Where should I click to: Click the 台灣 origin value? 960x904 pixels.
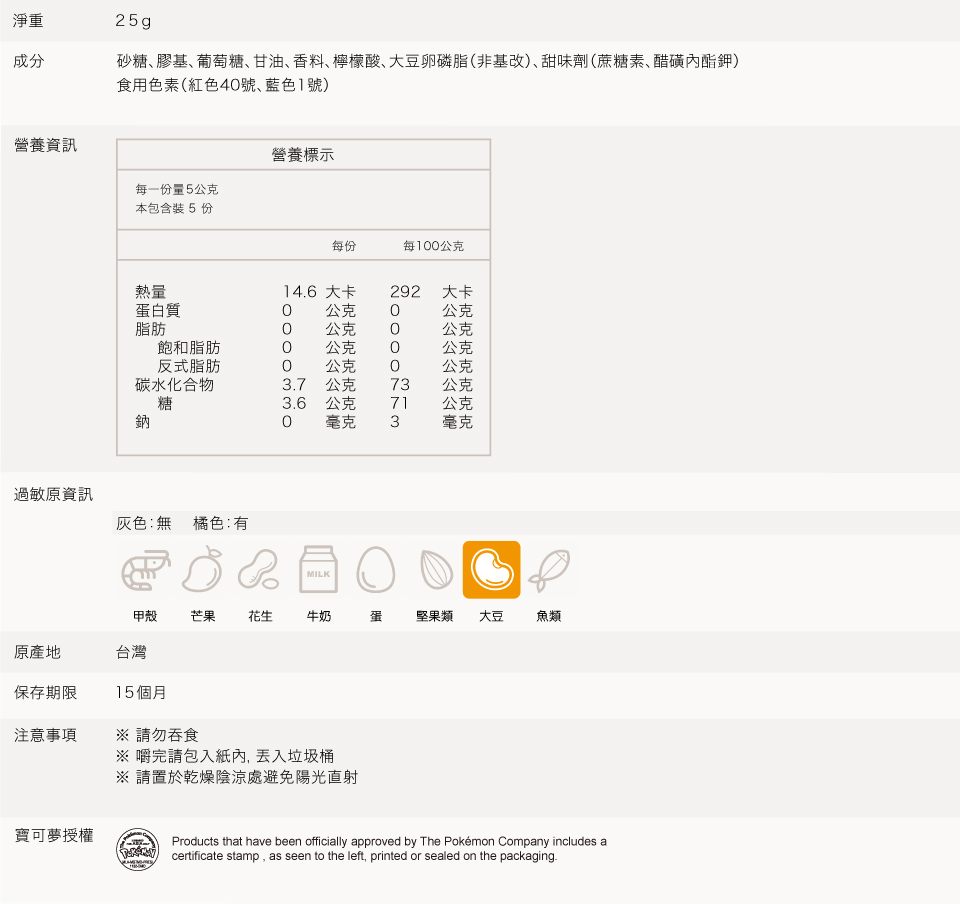point(132,652)
